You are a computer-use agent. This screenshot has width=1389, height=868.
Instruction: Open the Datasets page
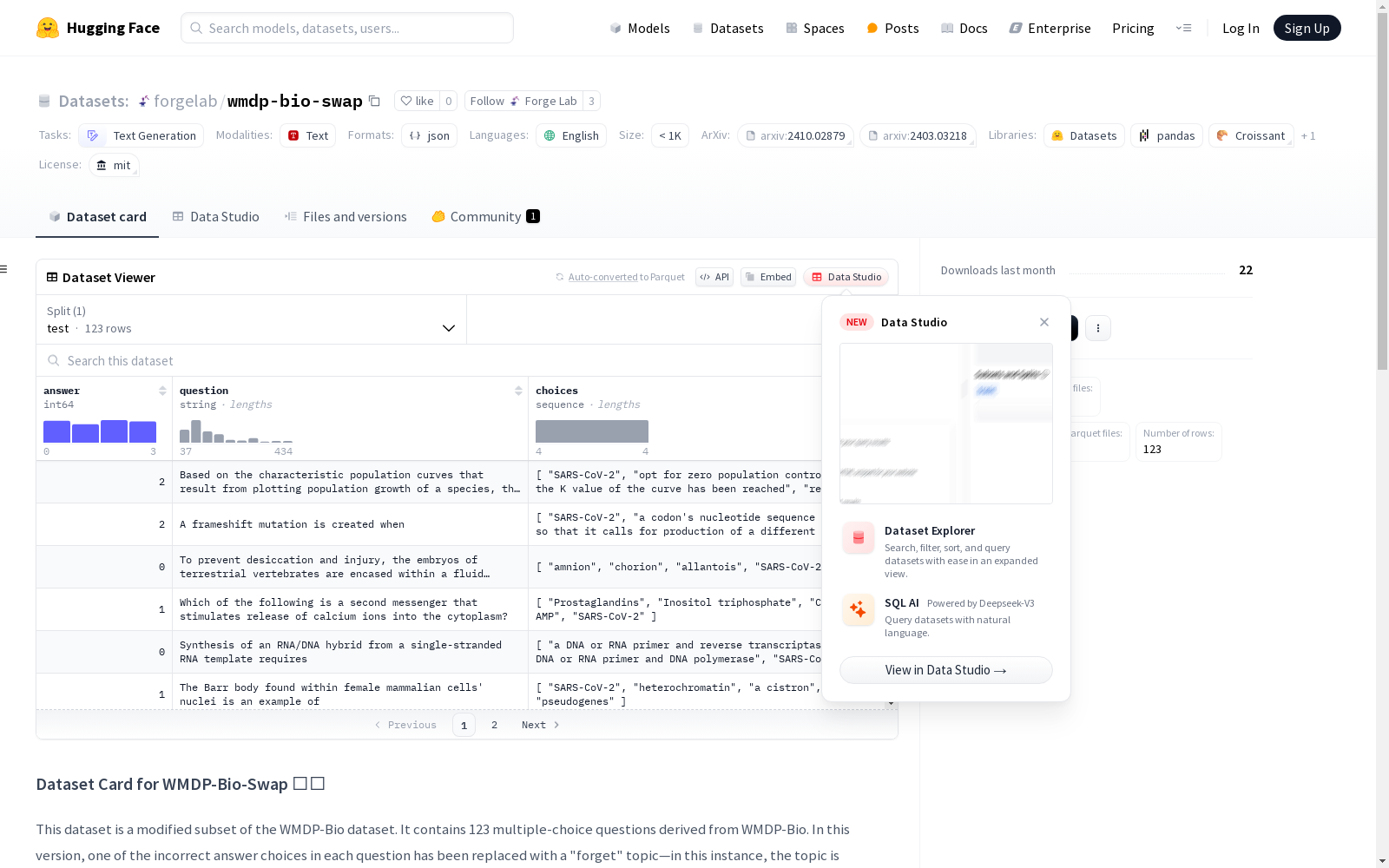tap(727, 28)
